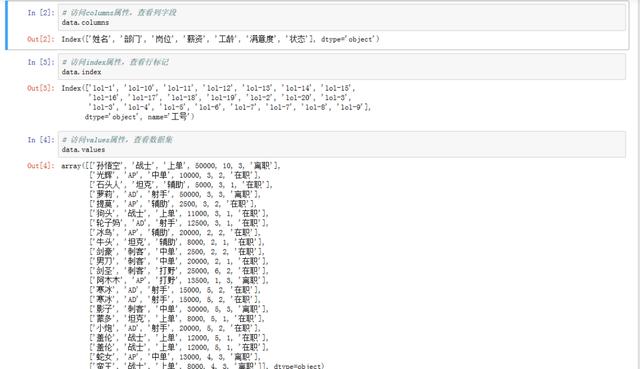Click the '工龄' column name in Out[2]
640x369 pixels.
[x=226, y=39]
